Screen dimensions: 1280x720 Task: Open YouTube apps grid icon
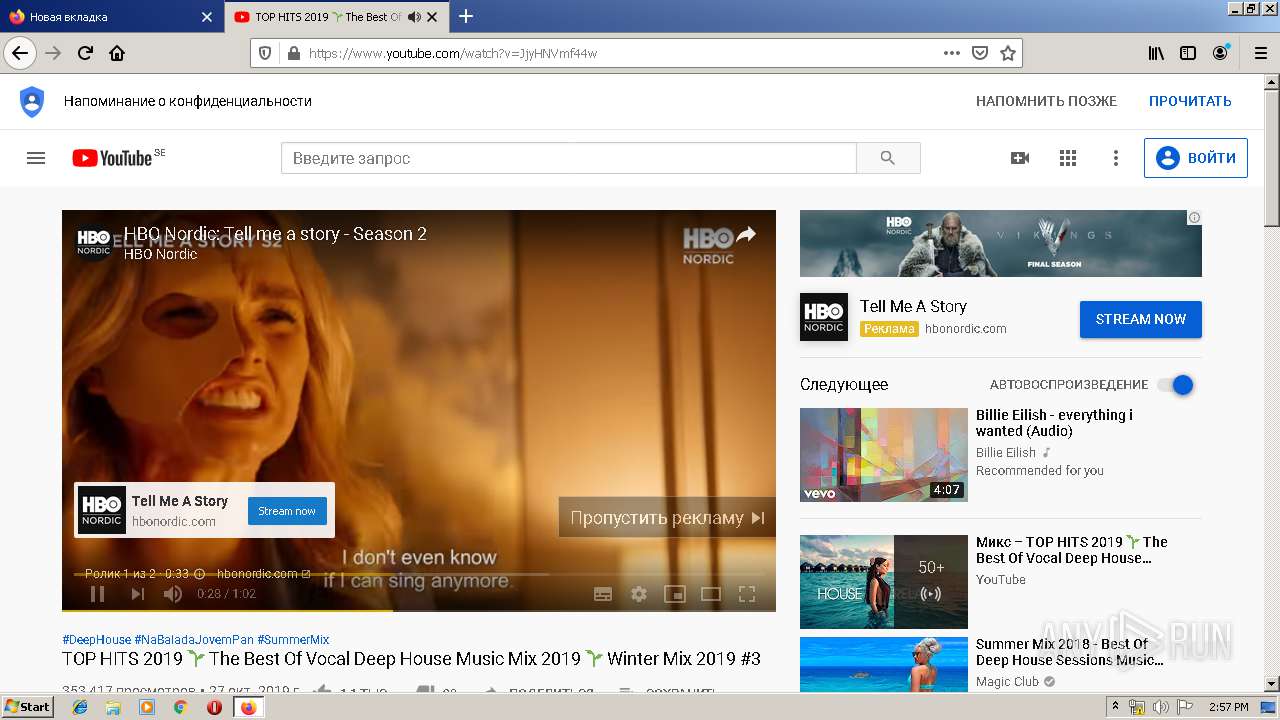coord(1068,158)
